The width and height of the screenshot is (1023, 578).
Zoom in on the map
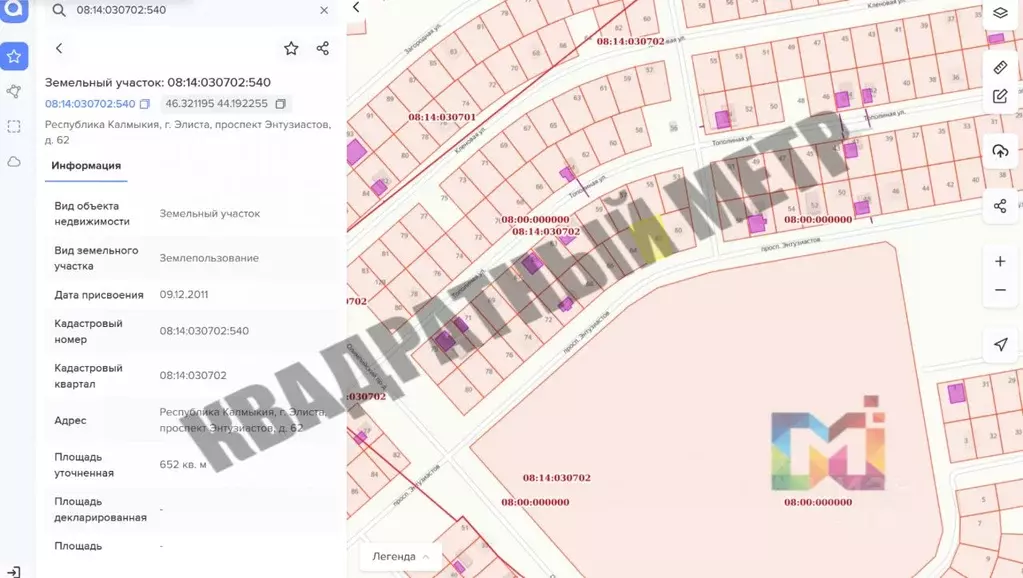coord(1000,262)
